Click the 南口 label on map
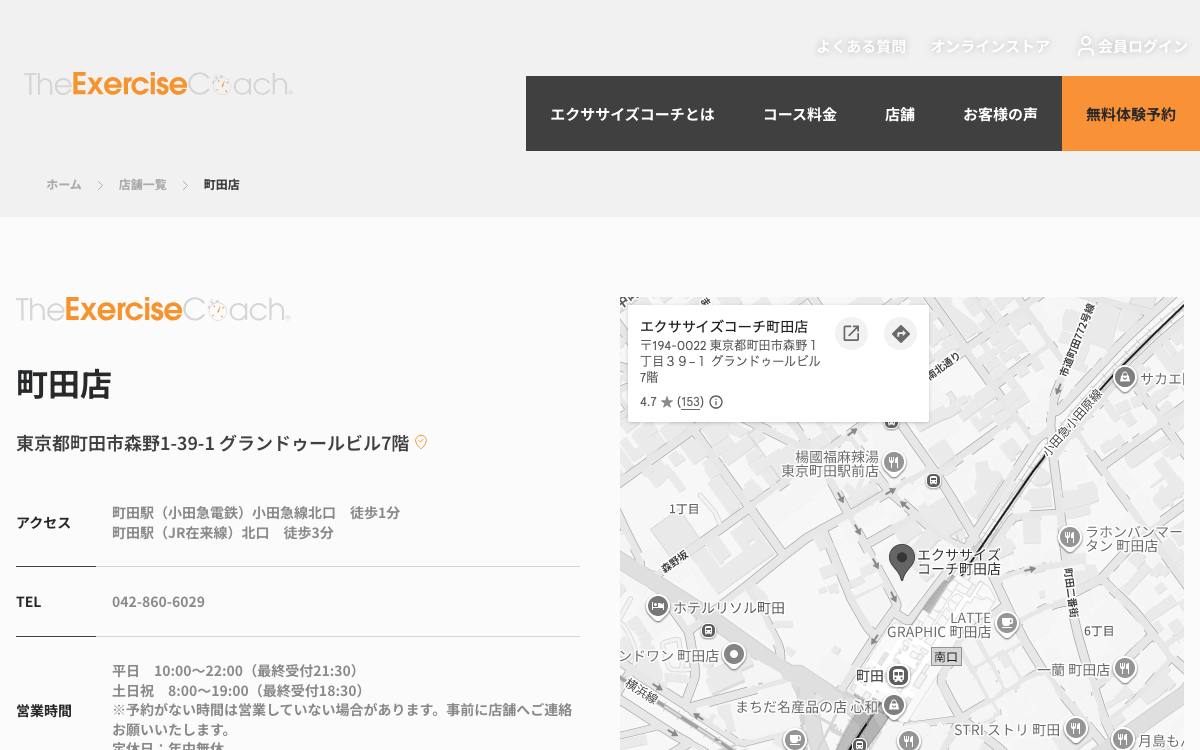Screen dimensions: 1200x750 click(x=946, y=657)
